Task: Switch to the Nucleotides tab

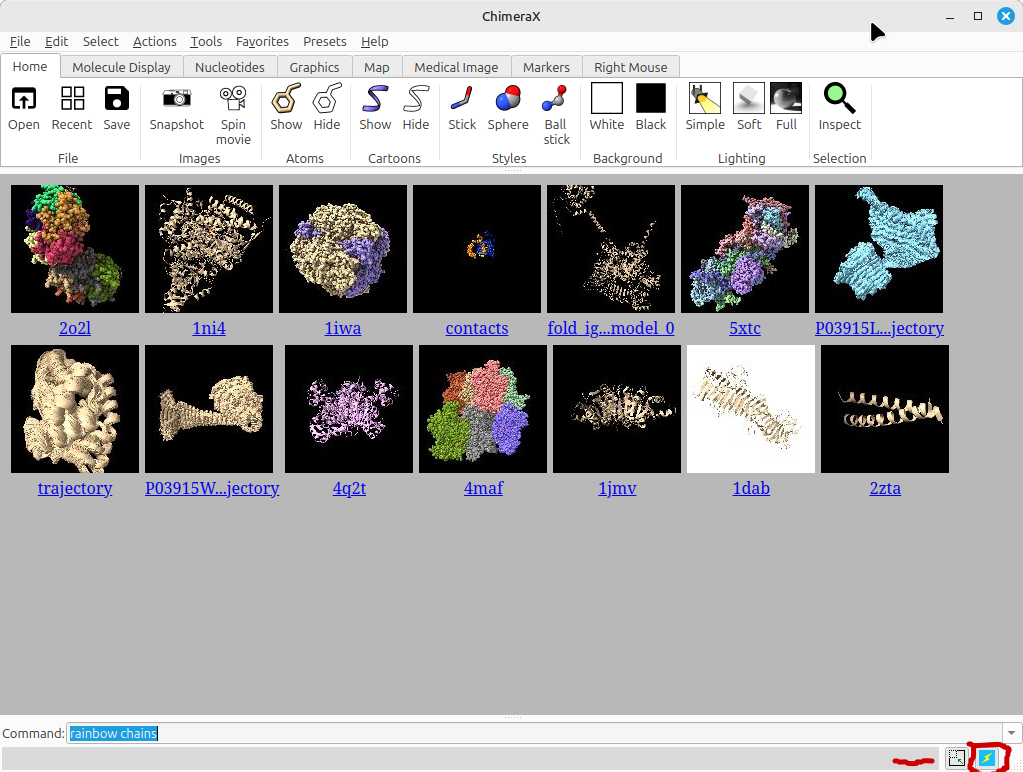Action: point(230,67)
